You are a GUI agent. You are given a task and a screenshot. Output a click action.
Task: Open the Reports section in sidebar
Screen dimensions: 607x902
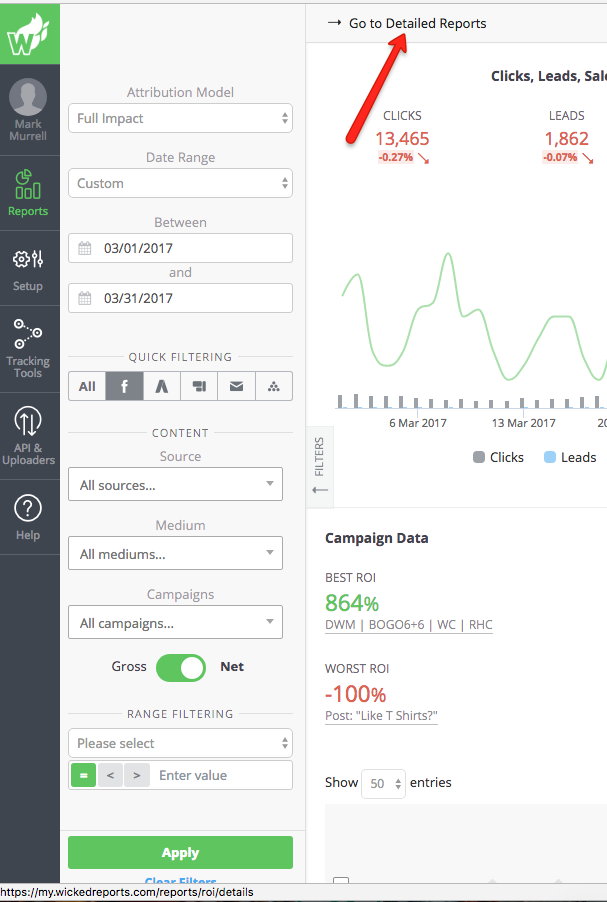point(28,193)
